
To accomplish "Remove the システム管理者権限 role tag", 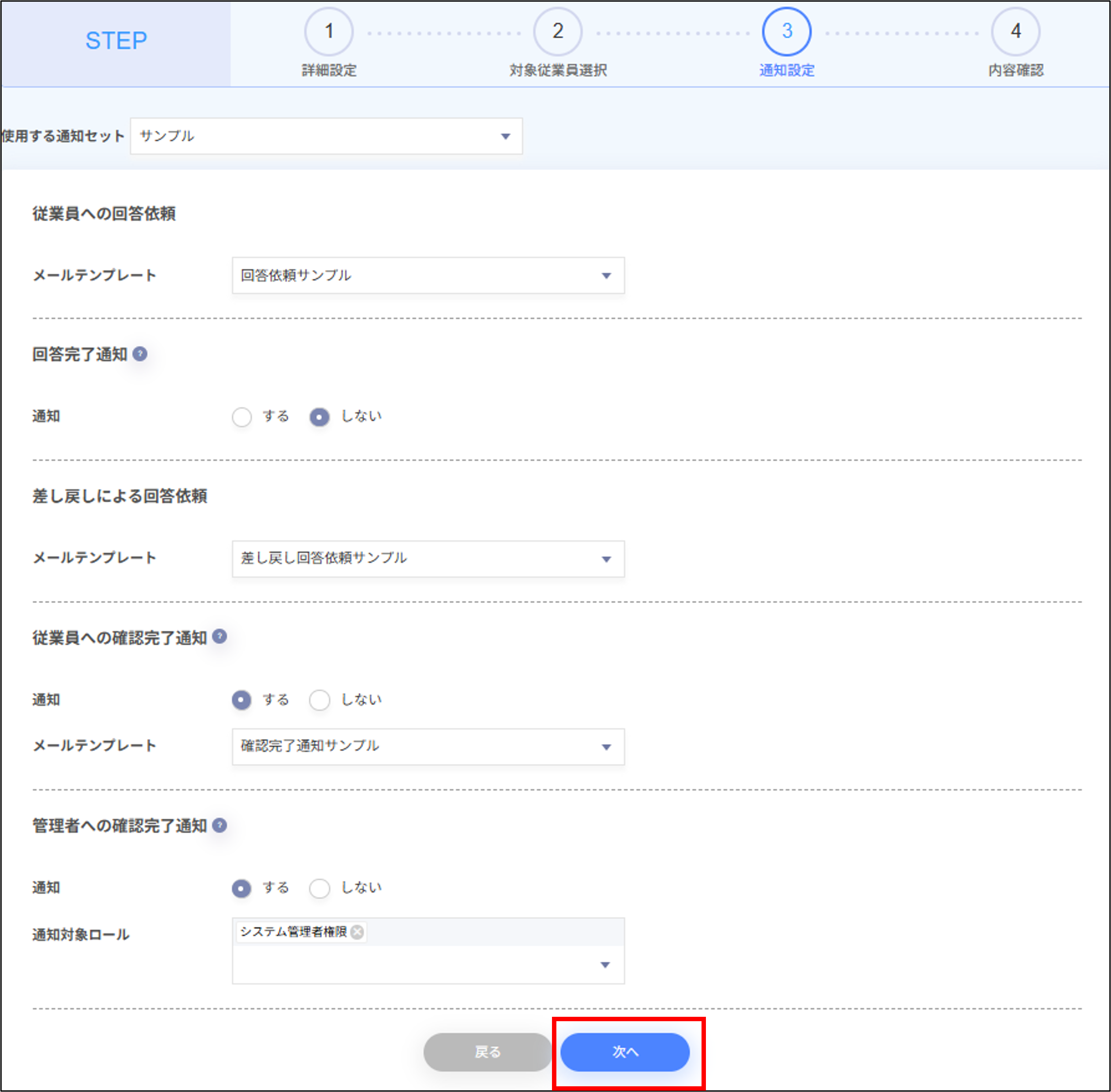I will tap(357, 932).
